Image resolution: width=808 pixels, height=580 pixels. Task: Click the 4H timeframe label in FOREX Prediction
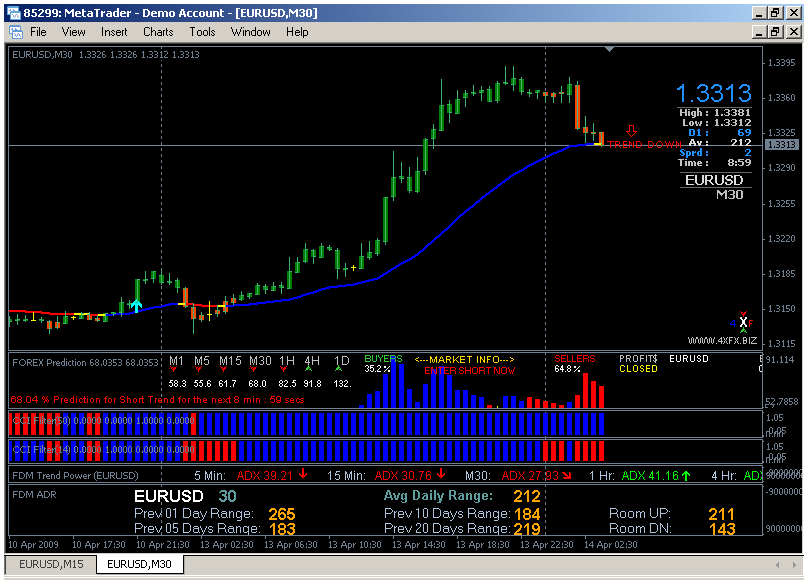(312, 361)
